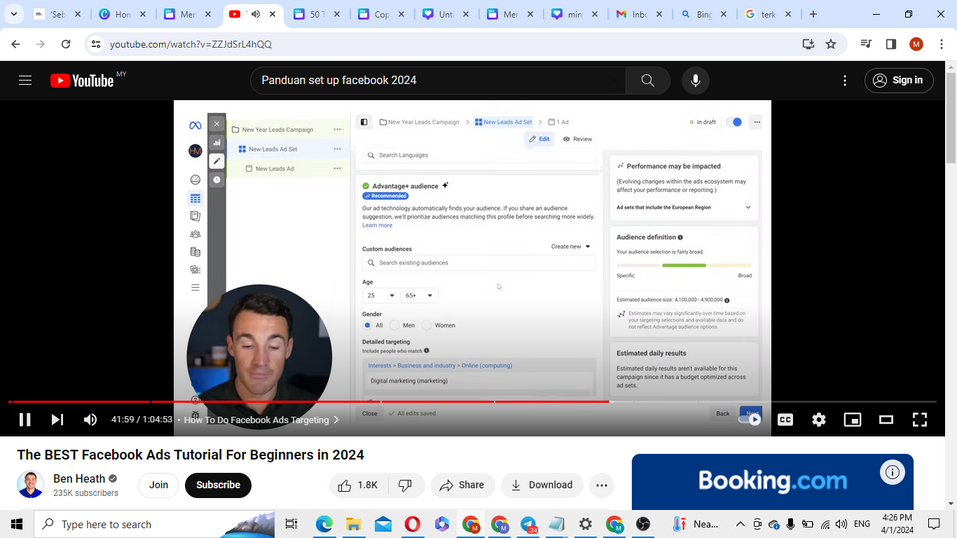Click the ad info icon
This screenshot has width=957, height=538.
892,472
